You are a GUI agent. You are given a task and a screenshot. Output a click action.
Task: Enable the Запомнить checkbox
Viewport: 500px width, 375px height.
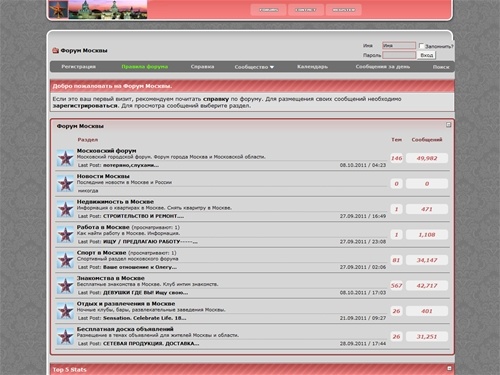[421, 46]
